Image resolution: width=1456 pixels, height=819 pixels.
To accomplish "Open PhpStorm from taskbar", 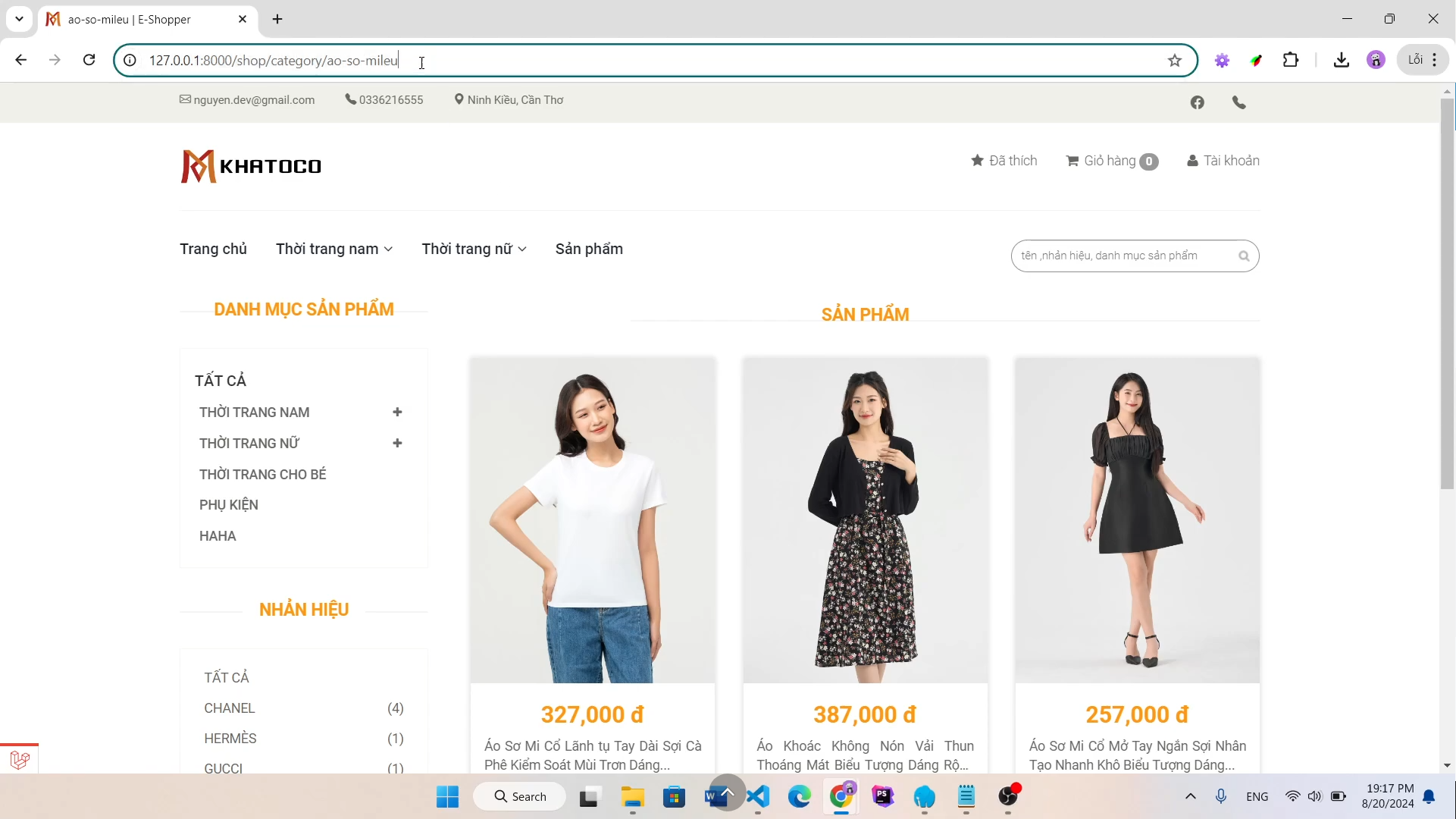I will tap(883, 797).
